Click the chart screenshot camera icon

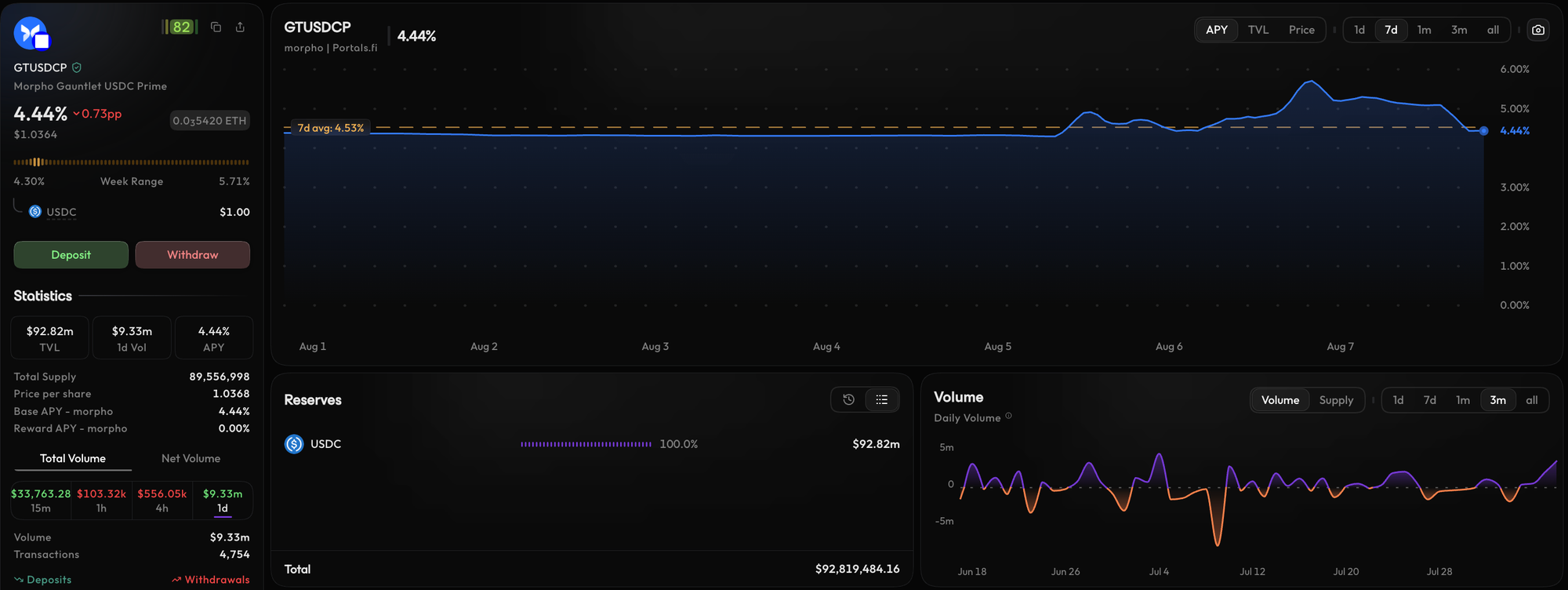[1538, 30]
